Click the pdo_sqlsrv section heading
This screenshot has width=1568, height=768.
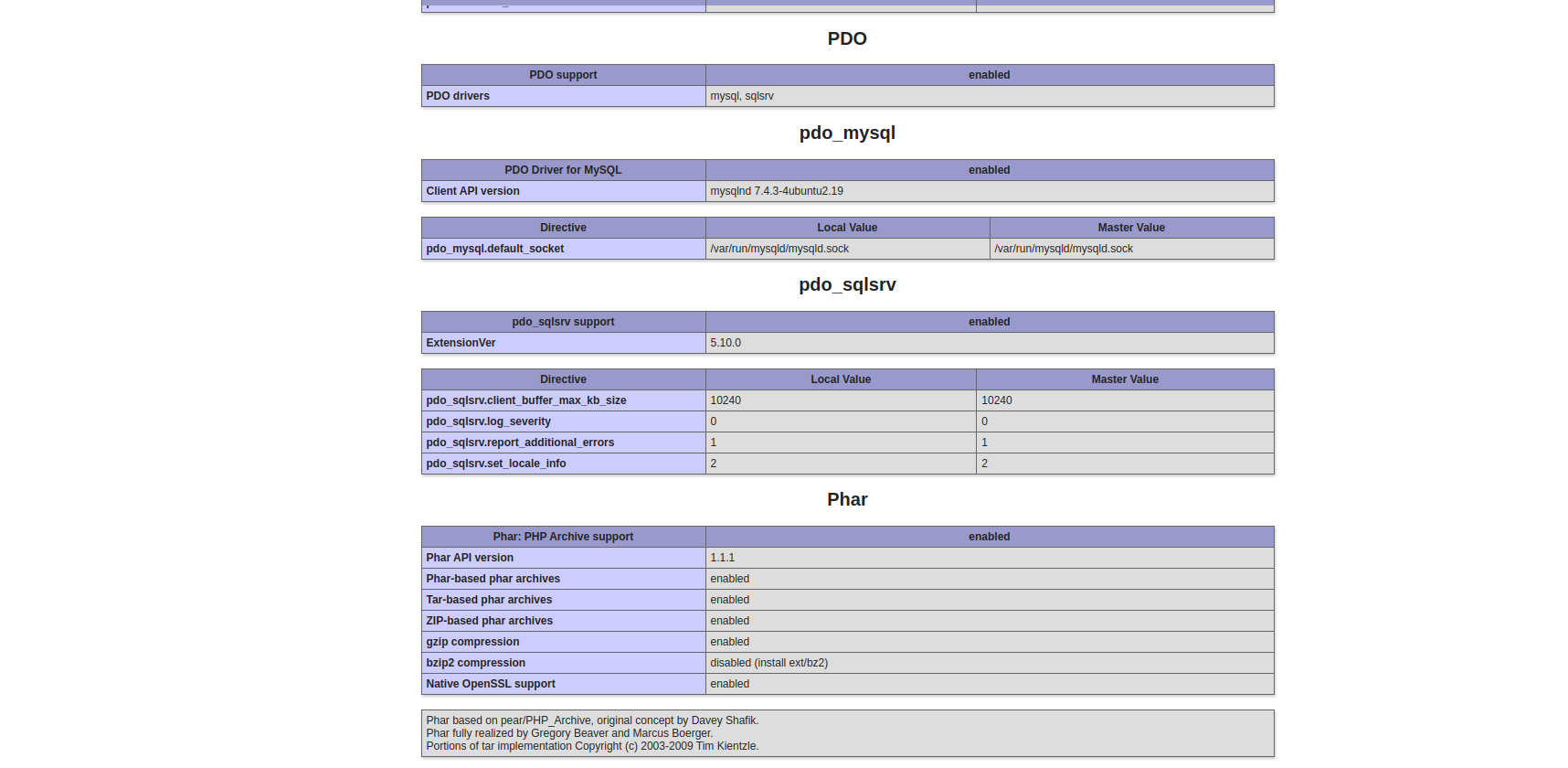[846, 284]
